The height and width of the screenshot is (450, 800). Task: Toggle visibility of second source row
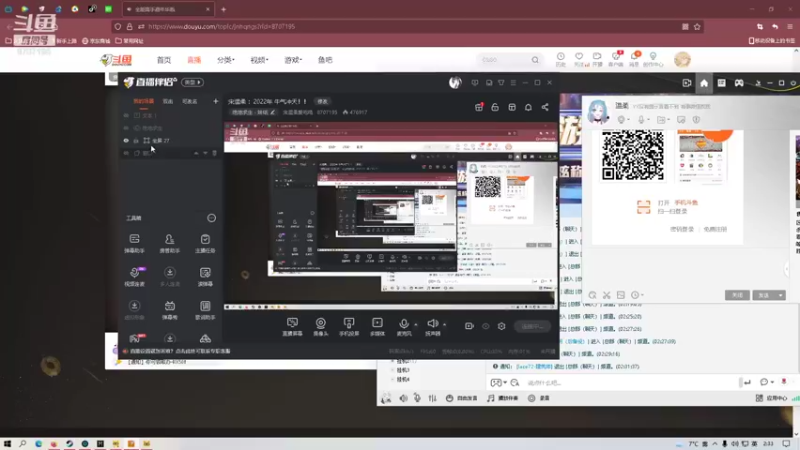126,128
